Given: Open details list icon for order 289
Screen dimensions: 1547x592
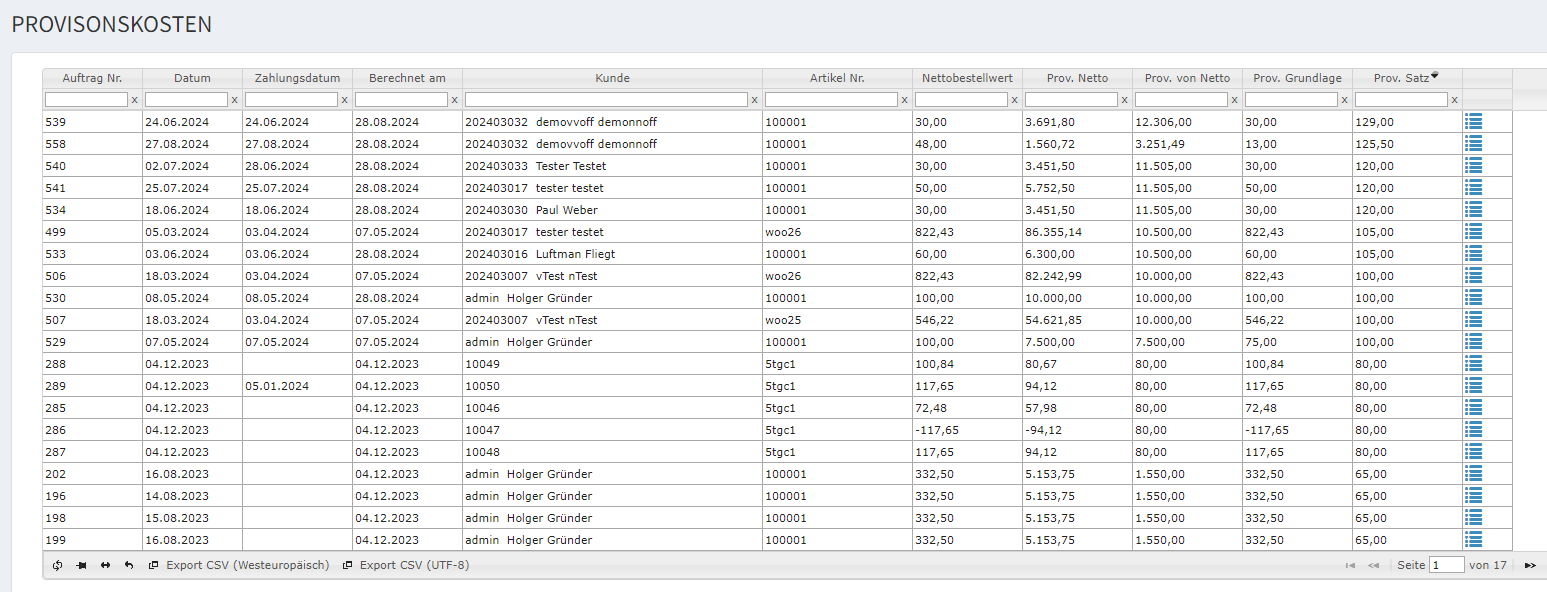Looking at the screenshot, I should (x=1473, y=386).
